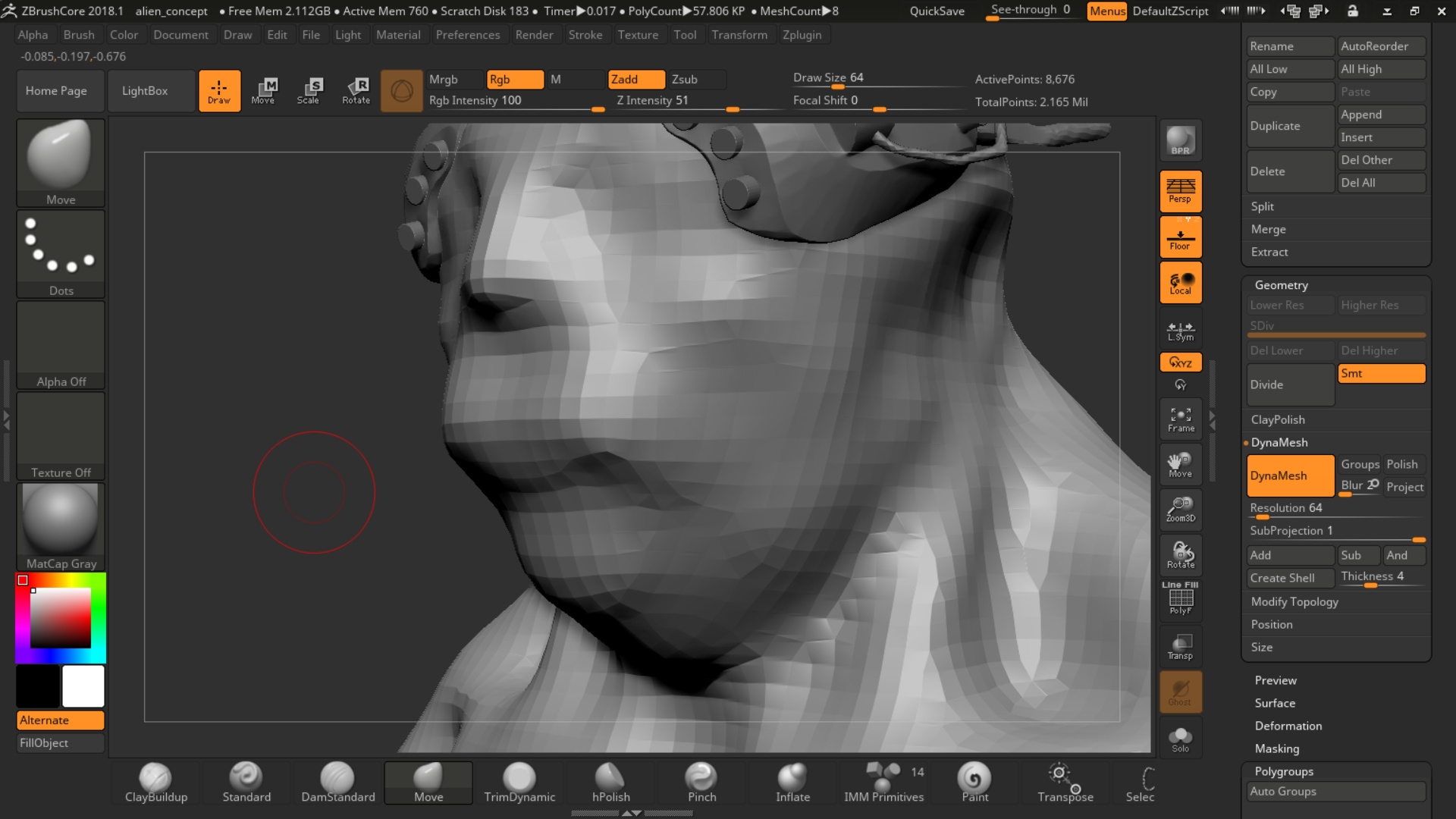Toggle the Floor grid

pos(1181,237)
